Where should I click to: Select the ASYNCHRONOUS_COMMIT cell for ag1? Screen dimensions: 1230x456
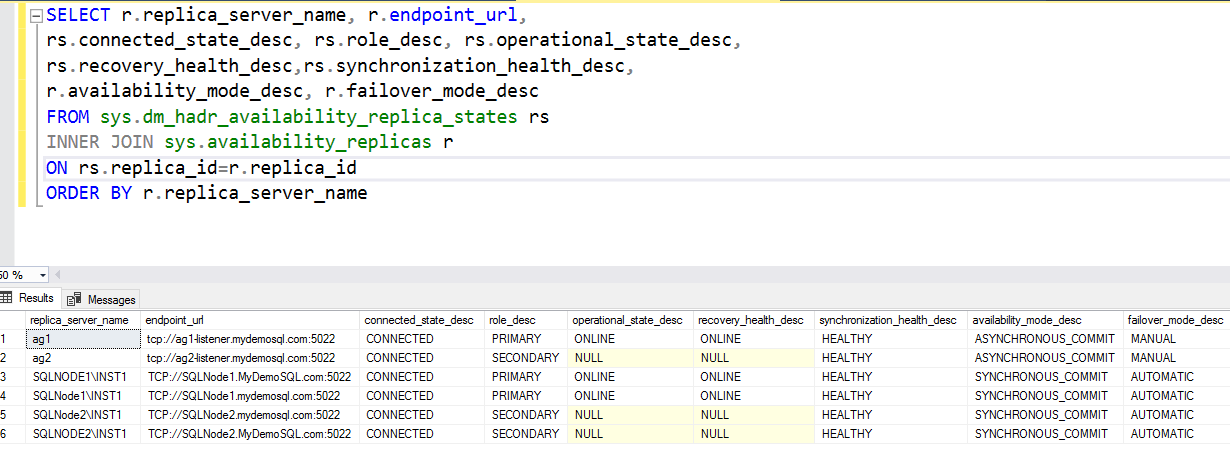click(x=1044, y=339)
